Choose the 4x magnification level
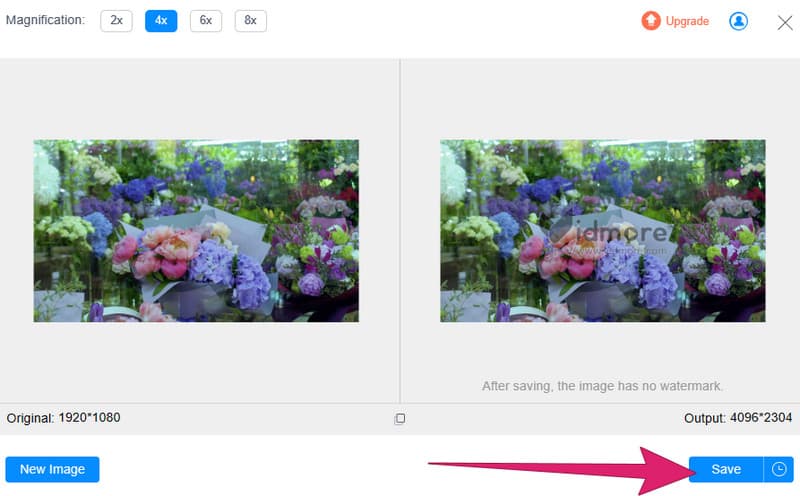Screen dimensions: 800x496 click(161, 21)
